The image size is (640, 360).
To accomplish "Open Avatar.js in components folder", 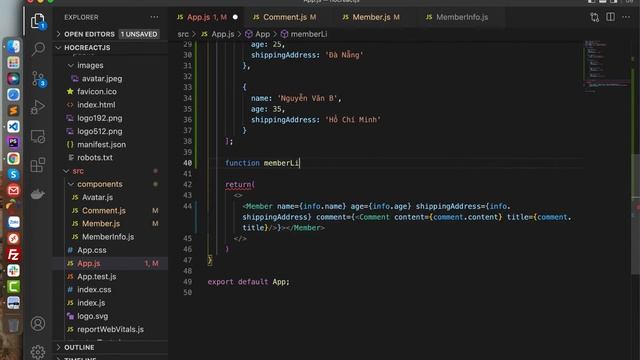I will [97, 197].
